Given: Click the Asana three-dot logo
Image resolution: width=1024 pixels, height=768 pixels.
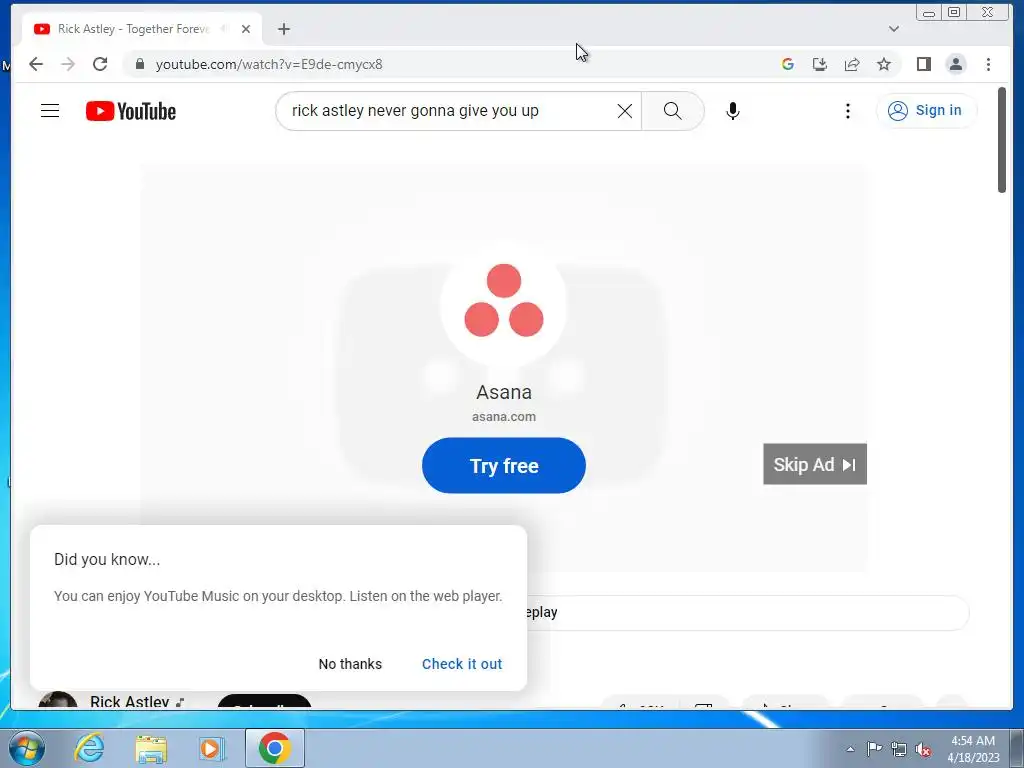Looking at the screenshot, I should pyautogui.click(x=504, y=300).
